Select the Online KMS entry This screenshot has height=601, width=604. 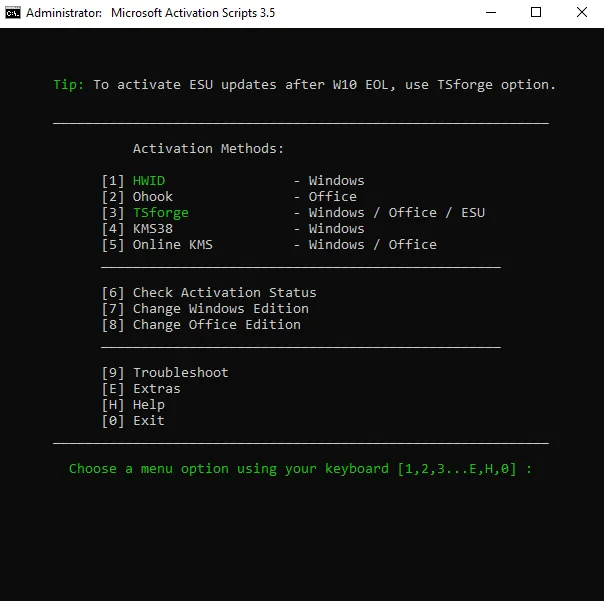point(157,245)
